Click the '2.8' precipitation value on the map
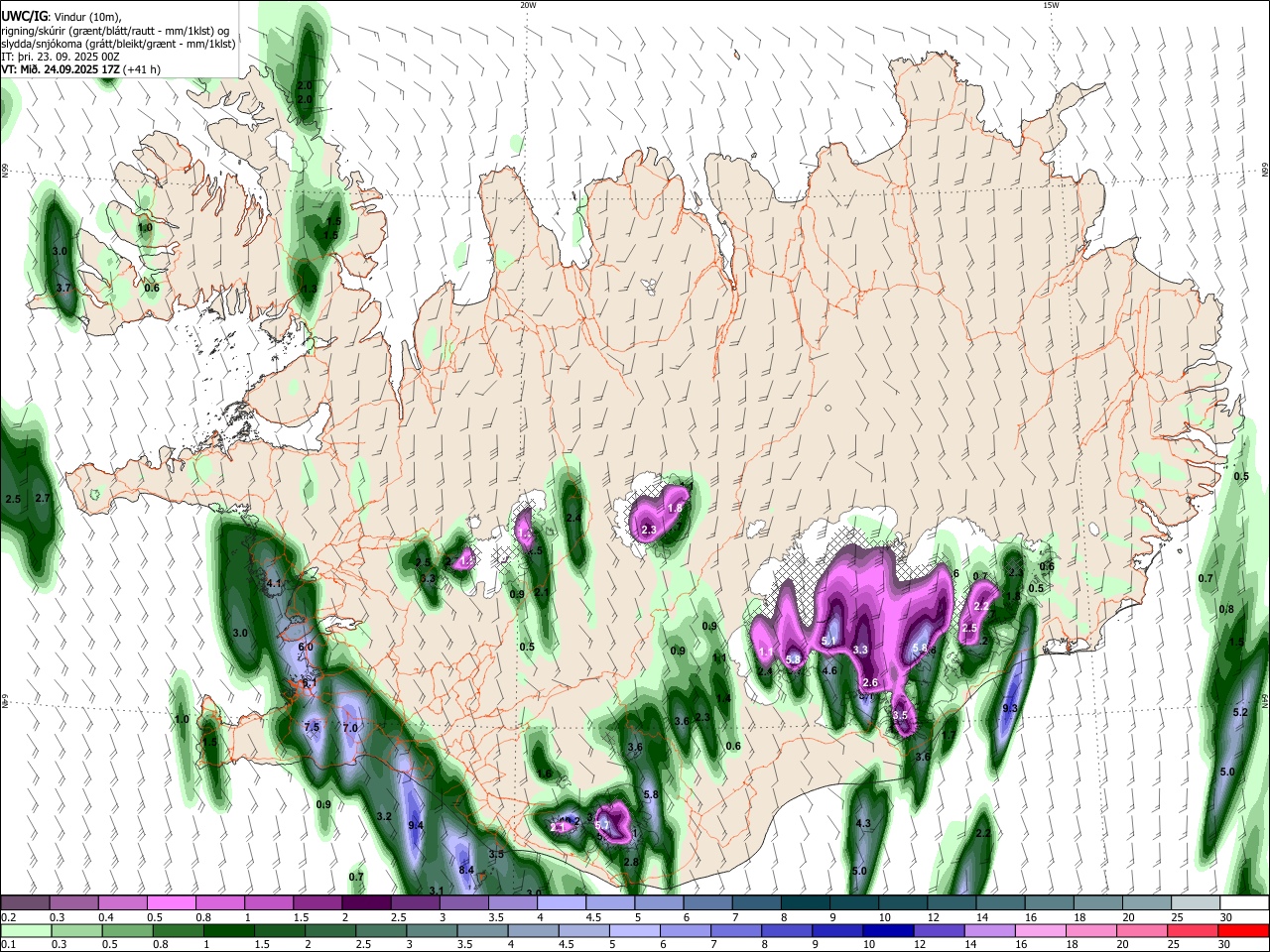1270x952 pixels. 631,862
